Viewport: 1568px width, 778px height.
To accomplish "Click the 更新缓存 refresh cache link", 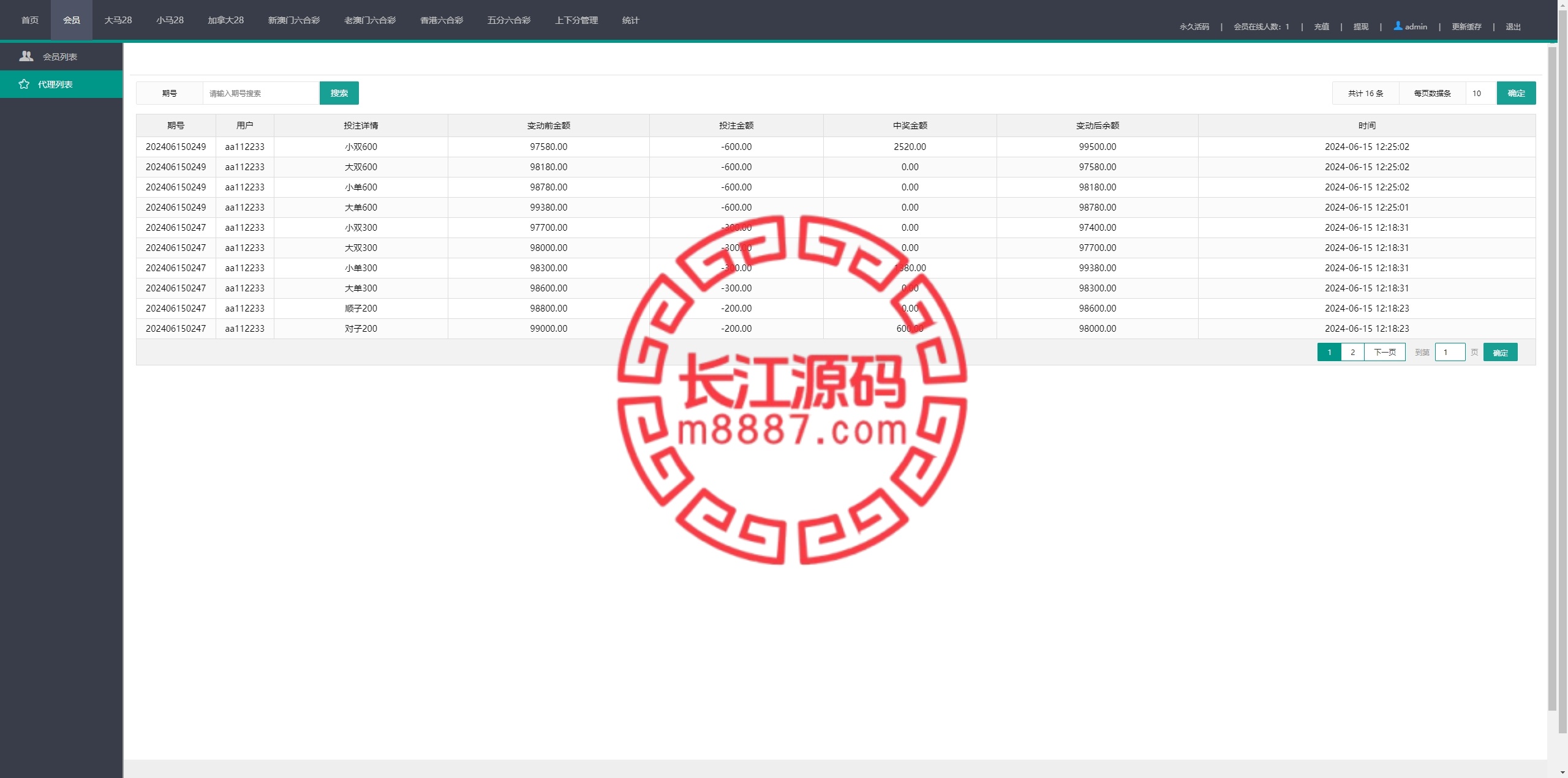I will point(1466,26).
